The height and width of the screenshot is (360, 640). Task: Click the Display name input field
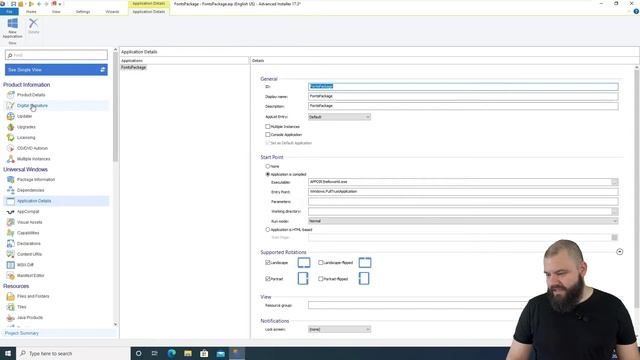[463, 96]
